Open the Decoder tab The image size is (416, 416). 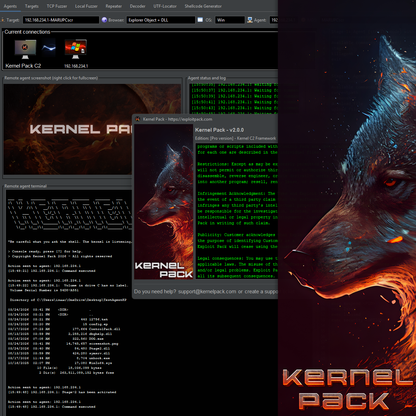point(137,6)
